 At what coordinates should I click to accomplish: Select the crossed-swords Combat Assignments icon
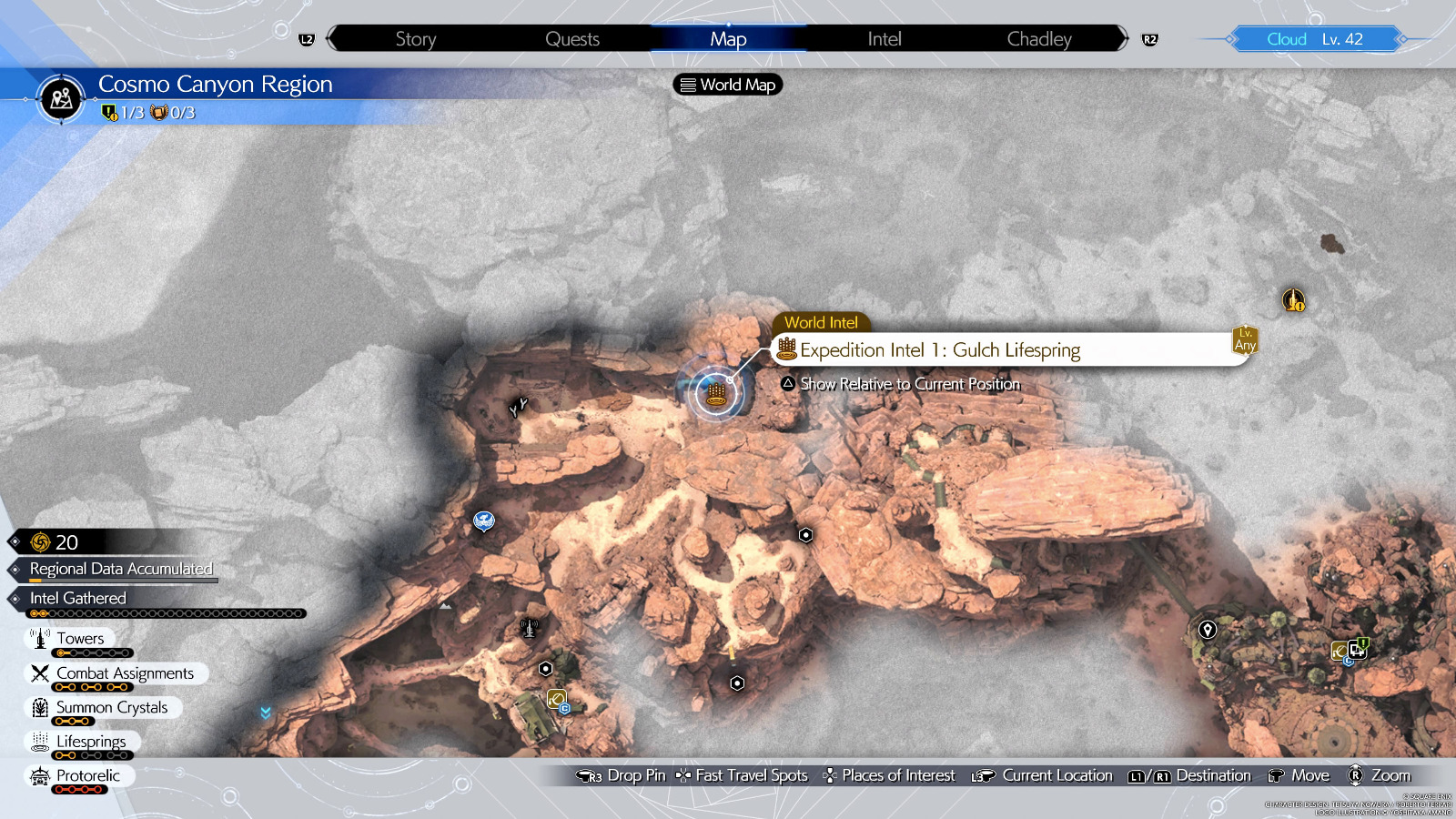[38, 672]
